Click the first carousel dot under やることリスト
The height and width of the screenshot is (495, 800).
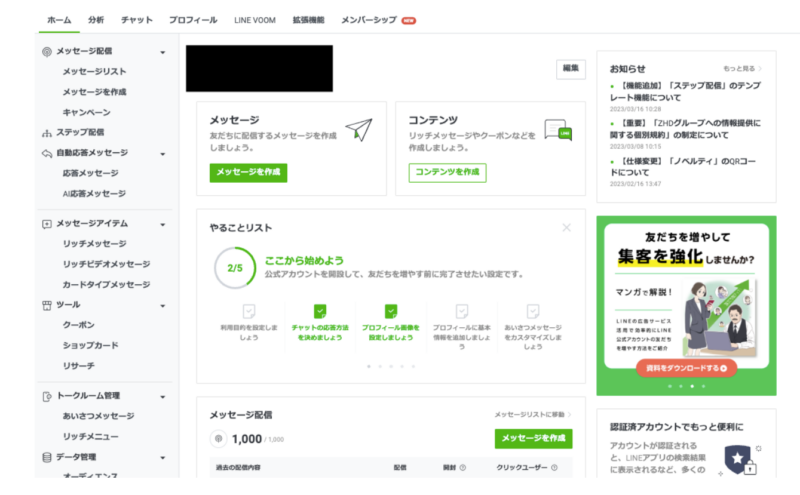[x=369, y=366]
